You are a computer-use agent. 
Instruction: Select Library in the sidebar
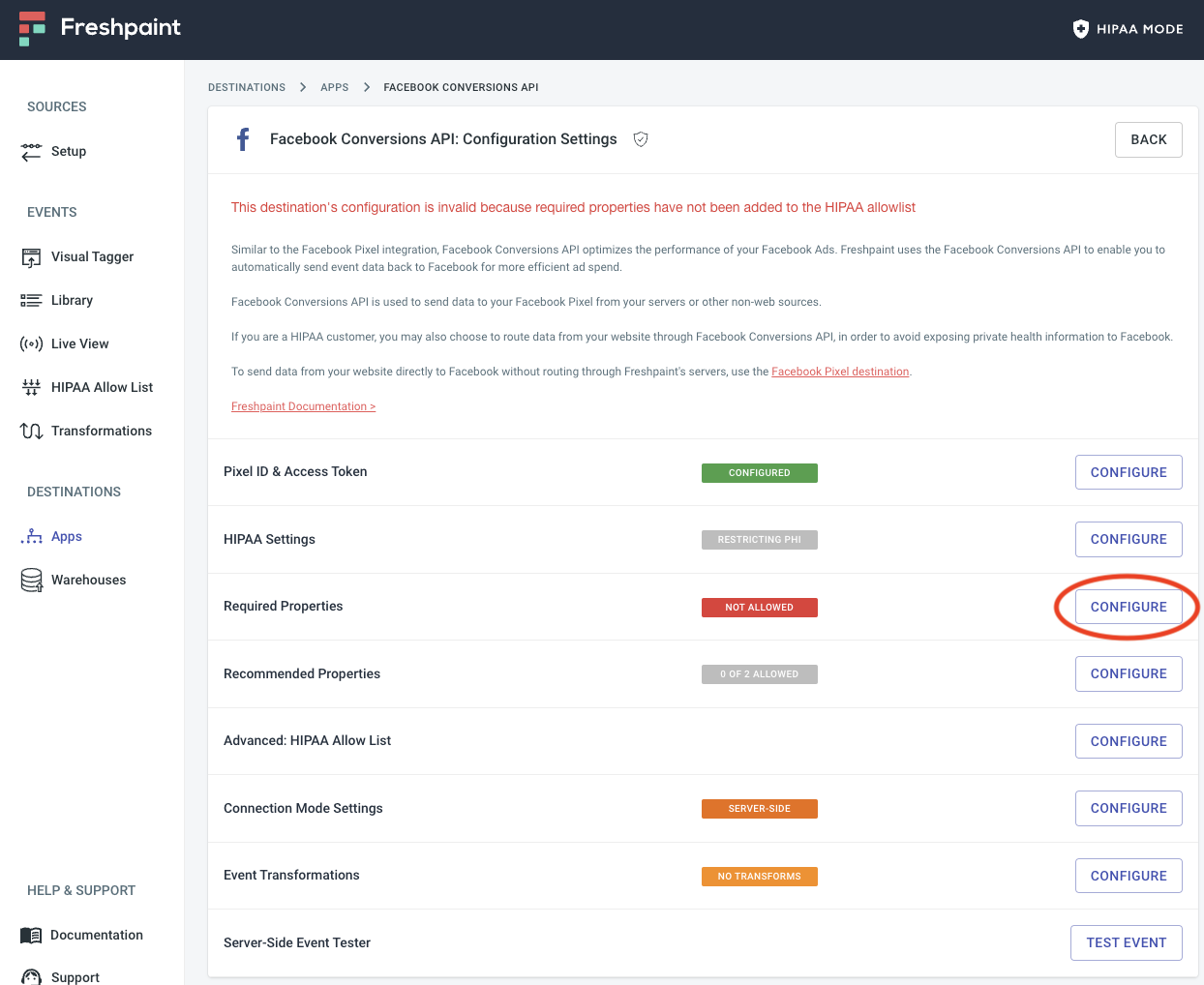point(72,301)
